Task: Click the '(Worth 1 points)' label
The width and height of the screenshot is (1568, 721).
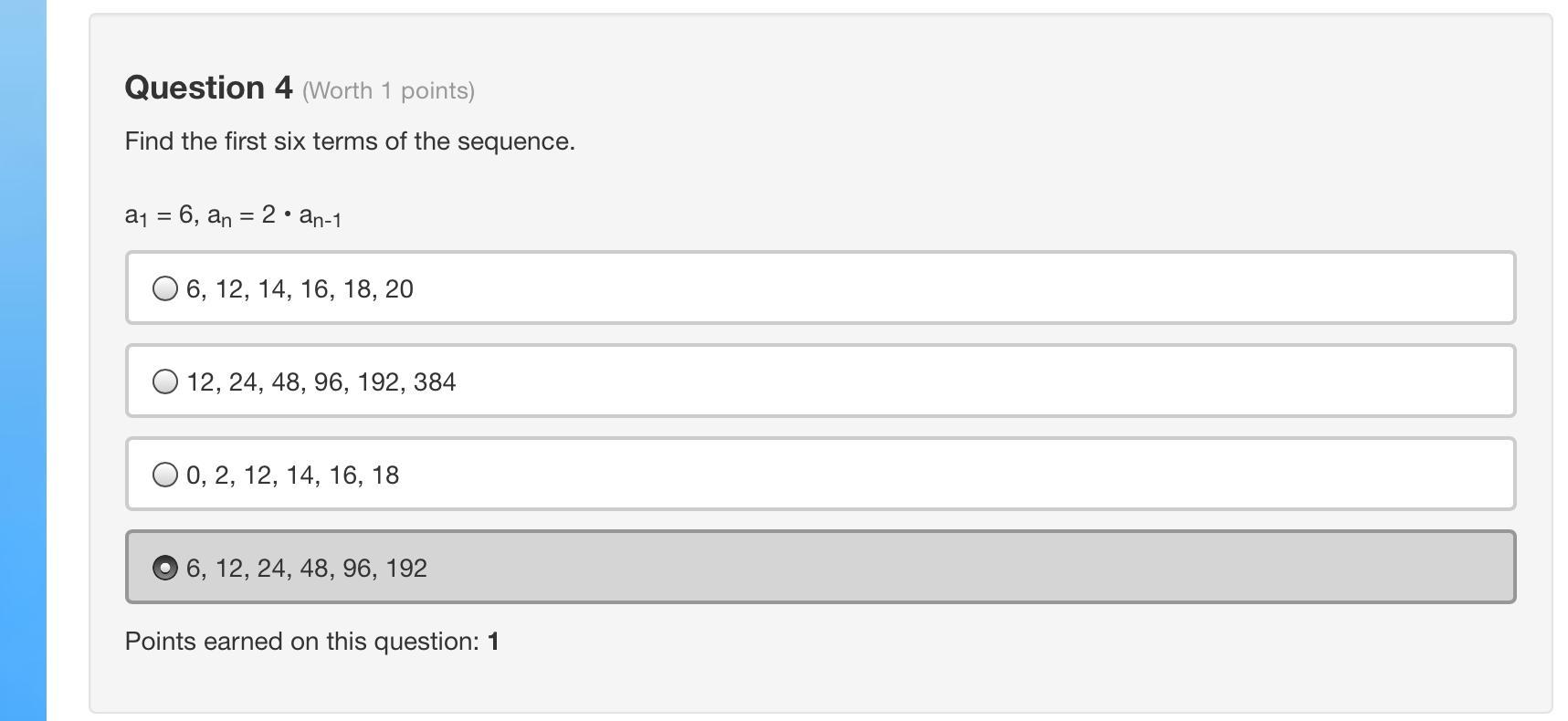Action: click(388, 91)
